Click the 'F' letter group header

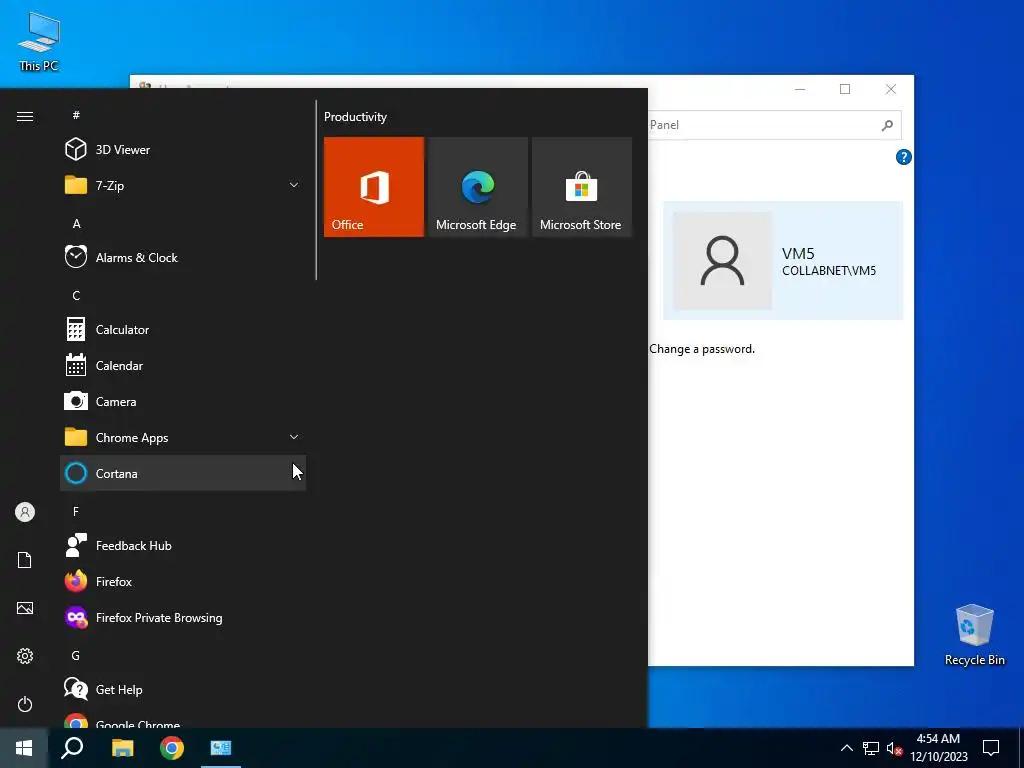click(x=76, y=511)
